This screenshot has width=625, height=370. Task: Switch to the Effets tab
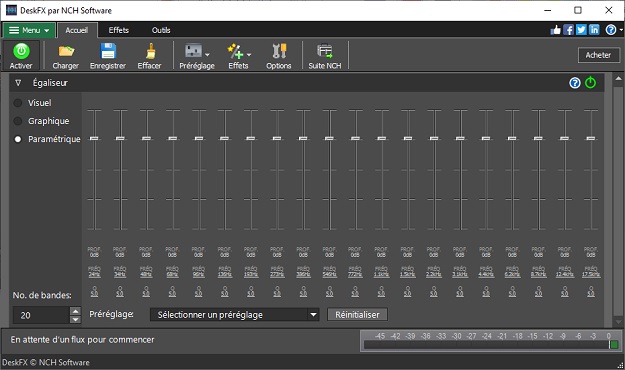coord(119,30)
